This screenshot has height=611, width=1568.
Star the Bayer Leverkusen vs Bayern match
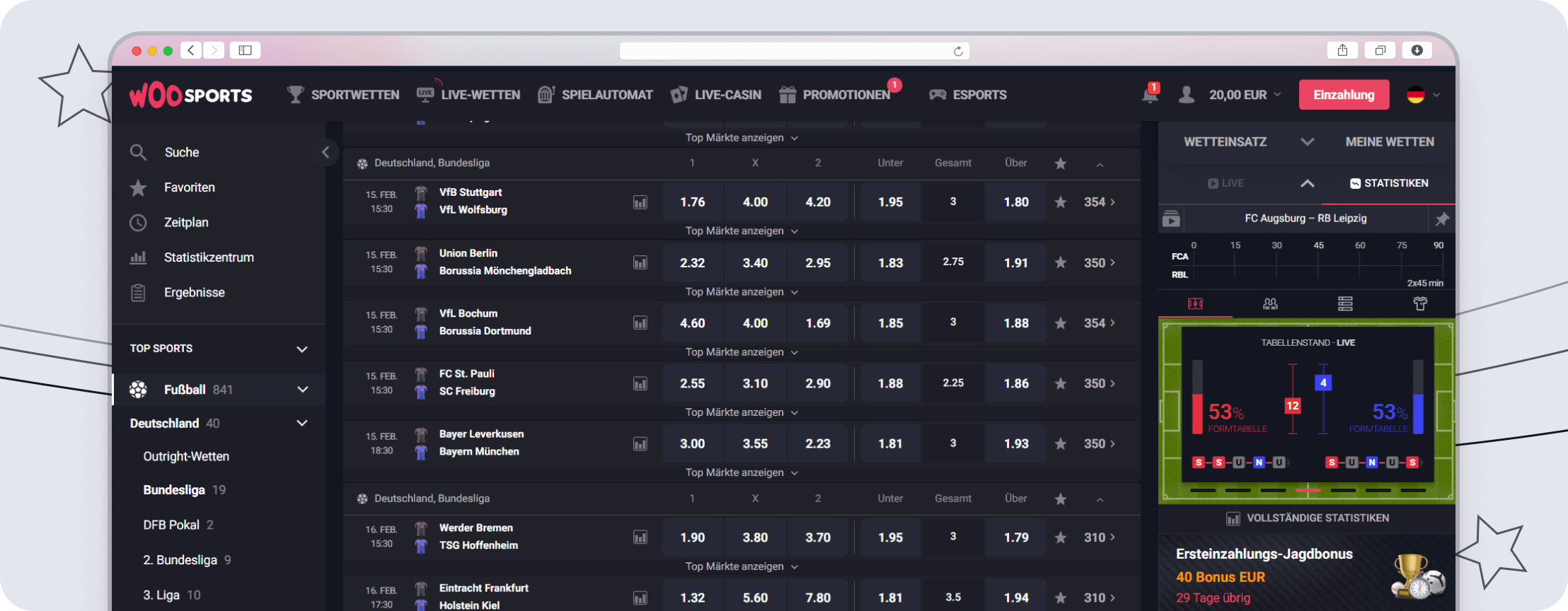(x=1060, y=444)
